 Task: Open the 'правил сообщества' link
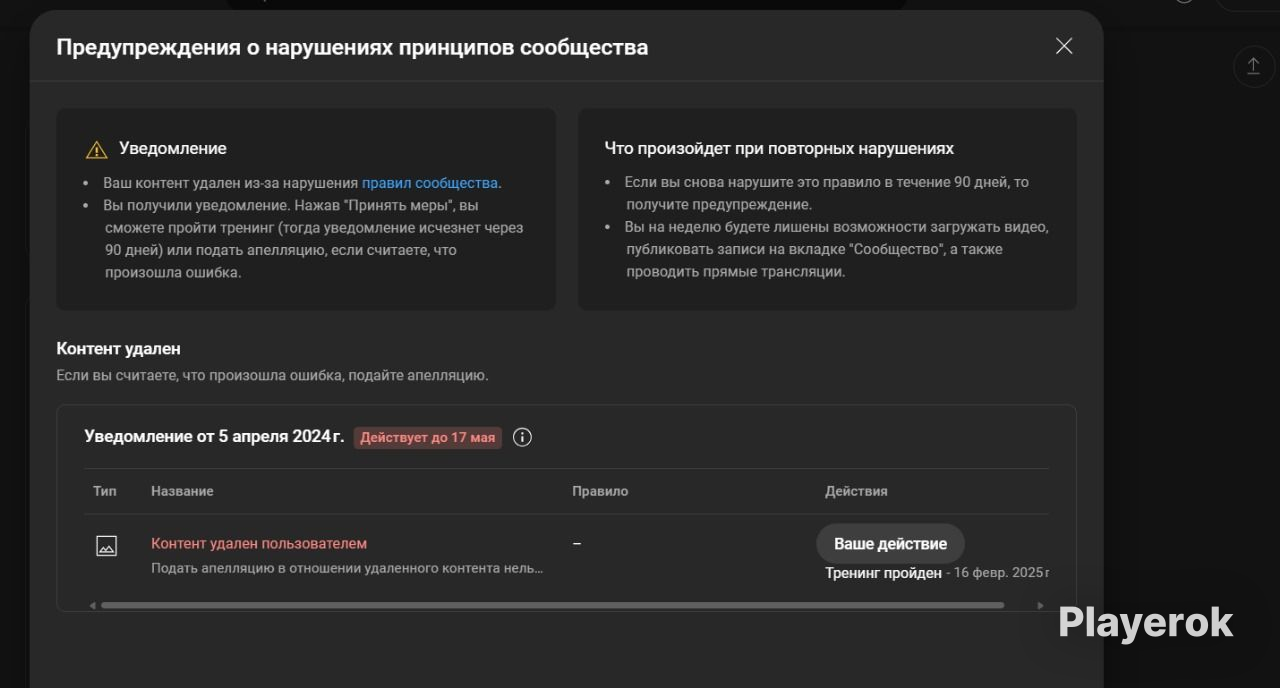click(x=430, y=183)
